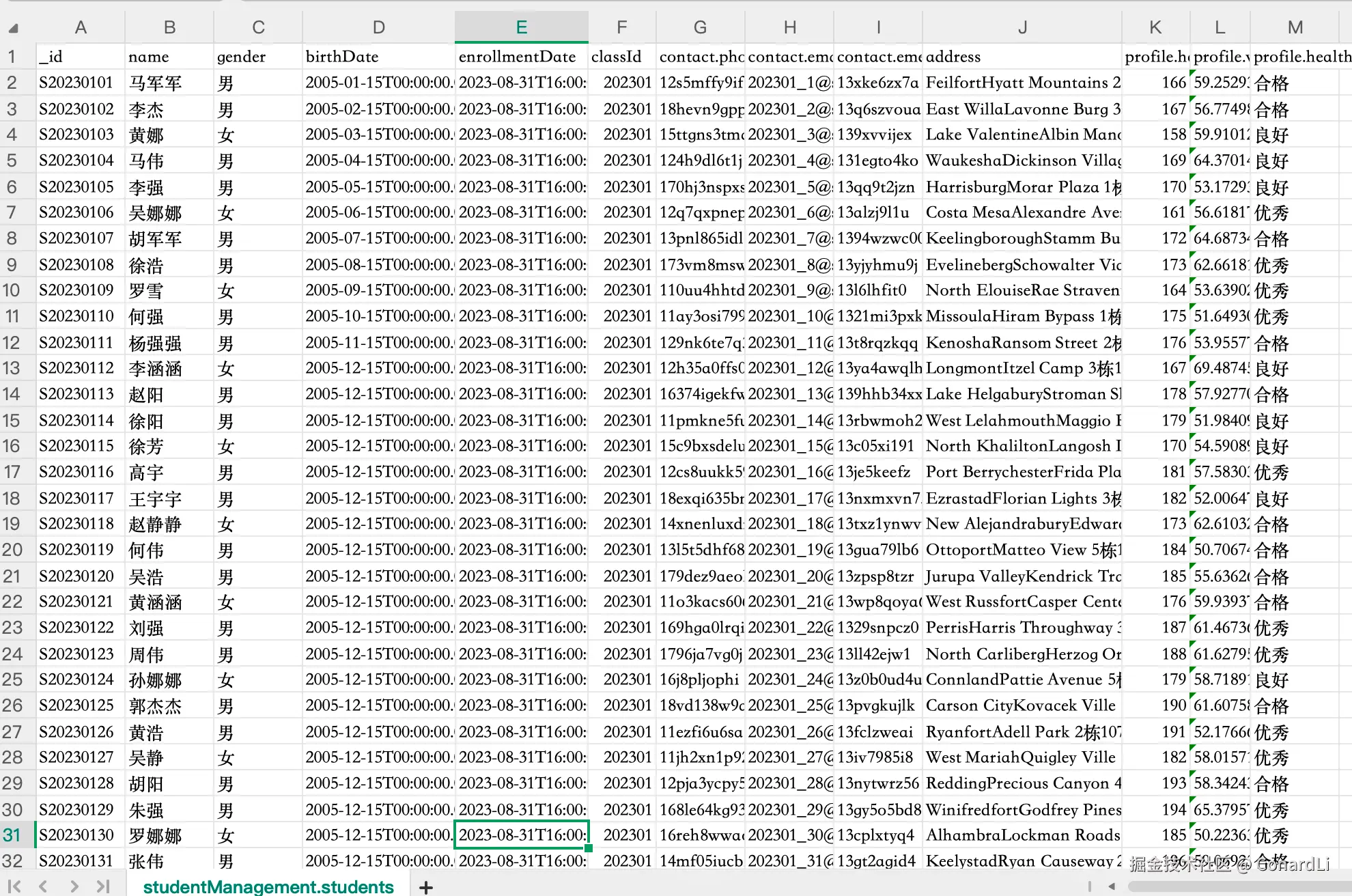Click previous sheet navigation arrow
The image size is (1352, 896).
coord(44,886)
